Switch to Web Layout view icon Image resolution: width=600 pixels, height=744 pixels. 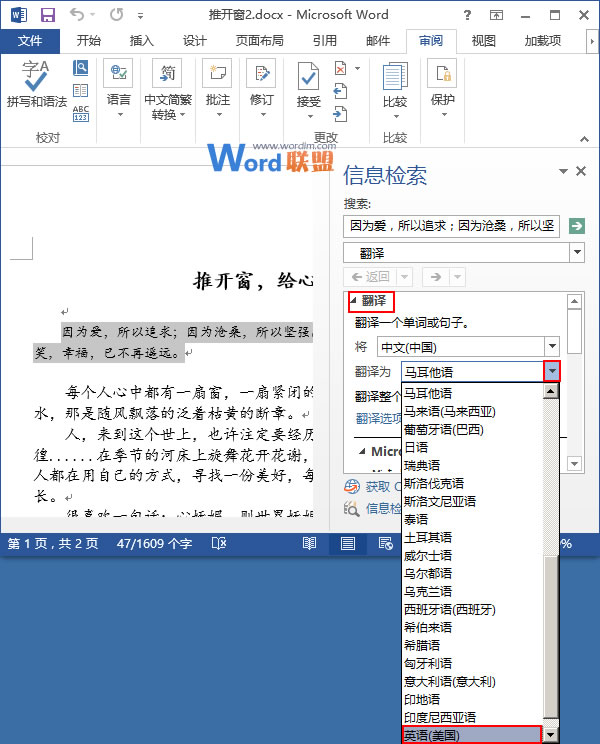point(385,543)
